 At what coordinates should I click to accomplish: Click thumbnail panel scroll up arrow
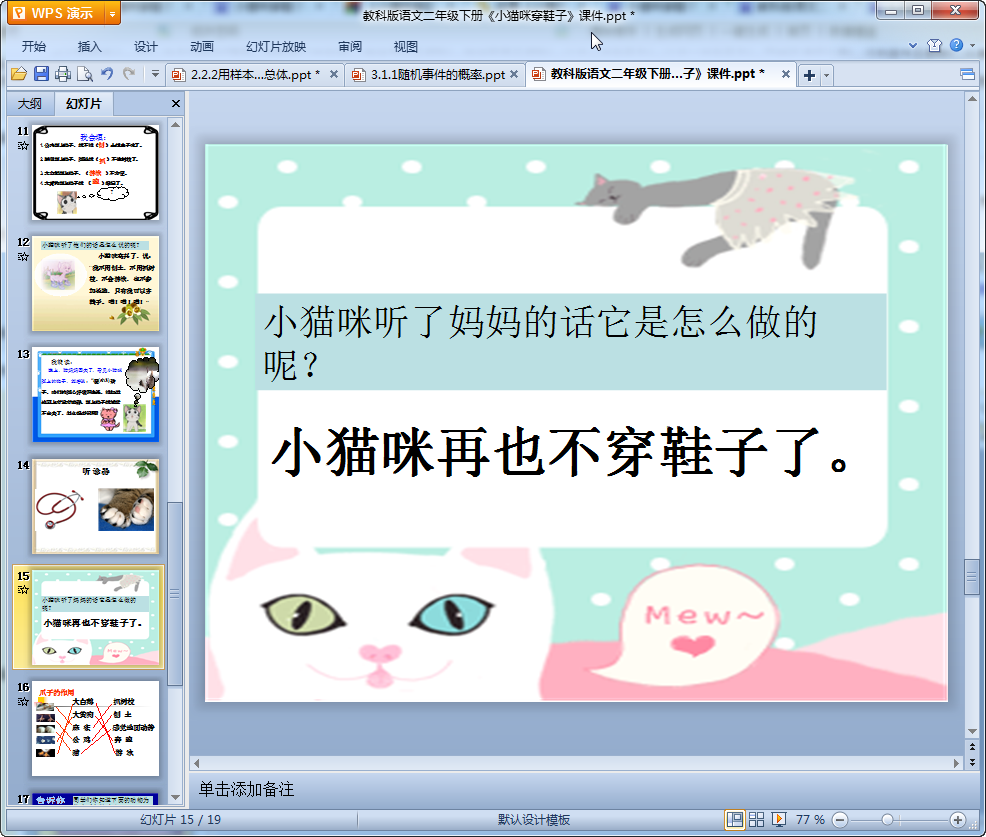[x=175, y=125]
